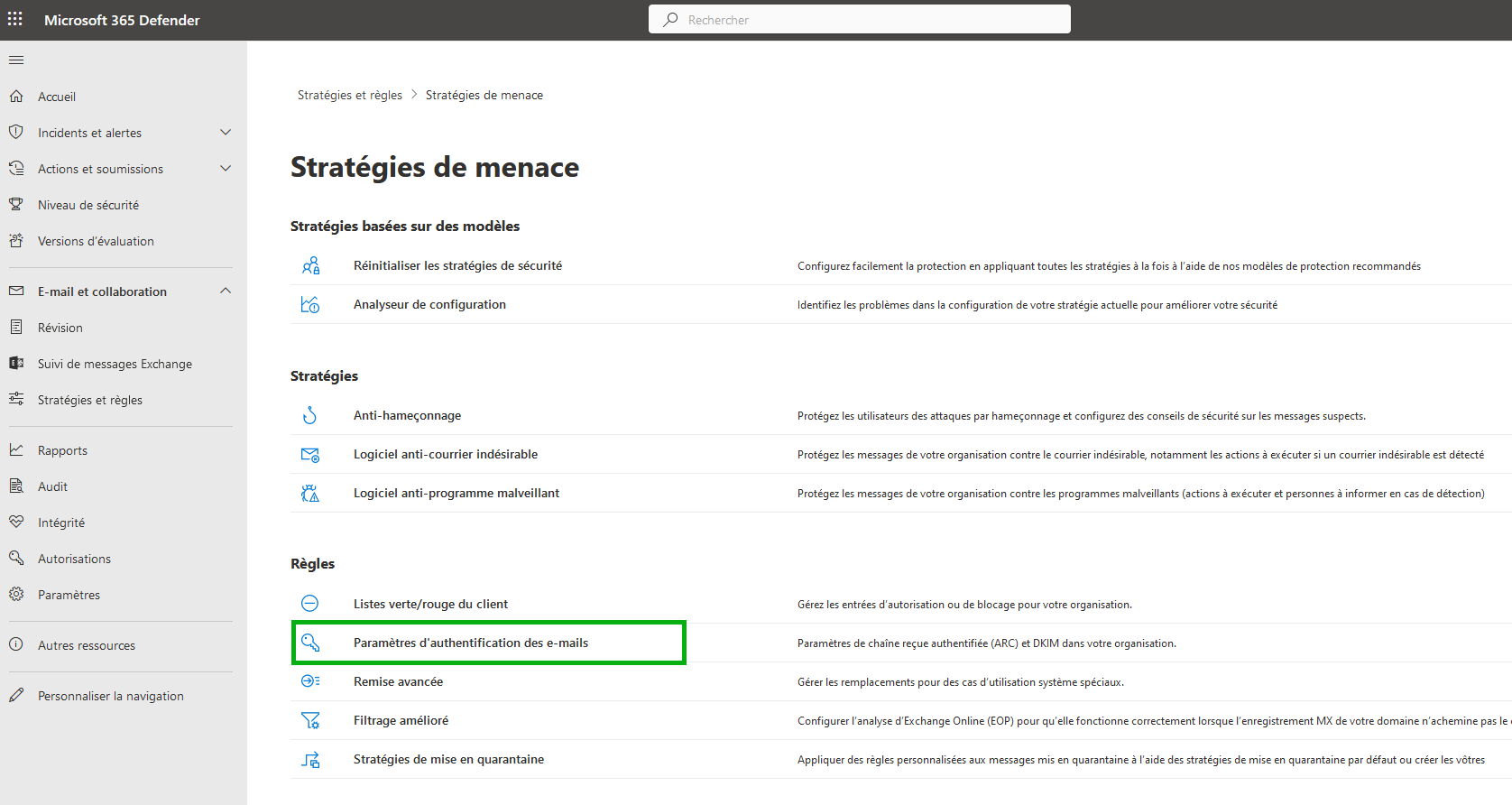
Task: Collapse E-mail et collaboration section chevron
Action: coord(226,291)
